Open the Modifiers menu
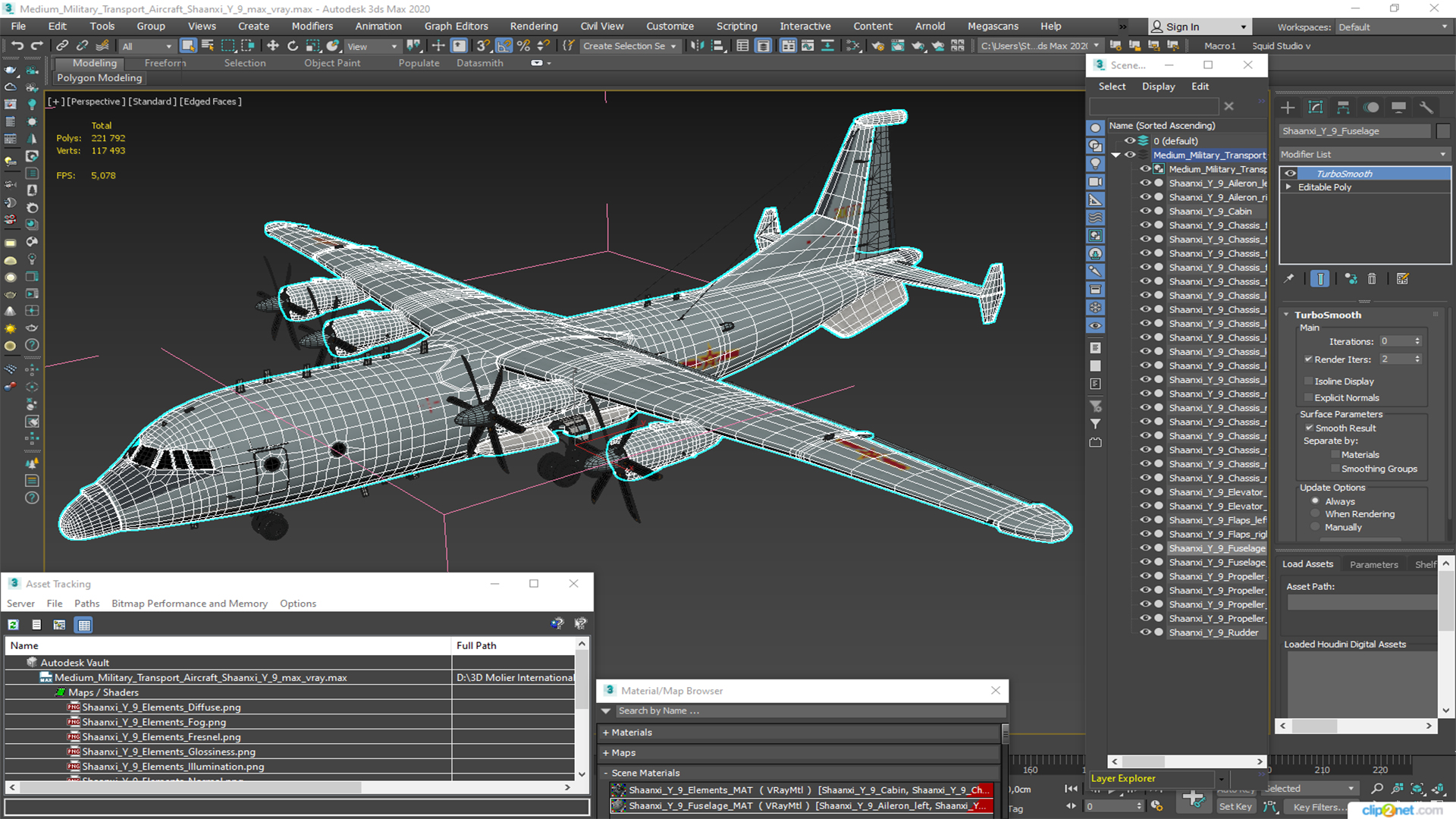The image size is (1456, 819). [312, 26]
